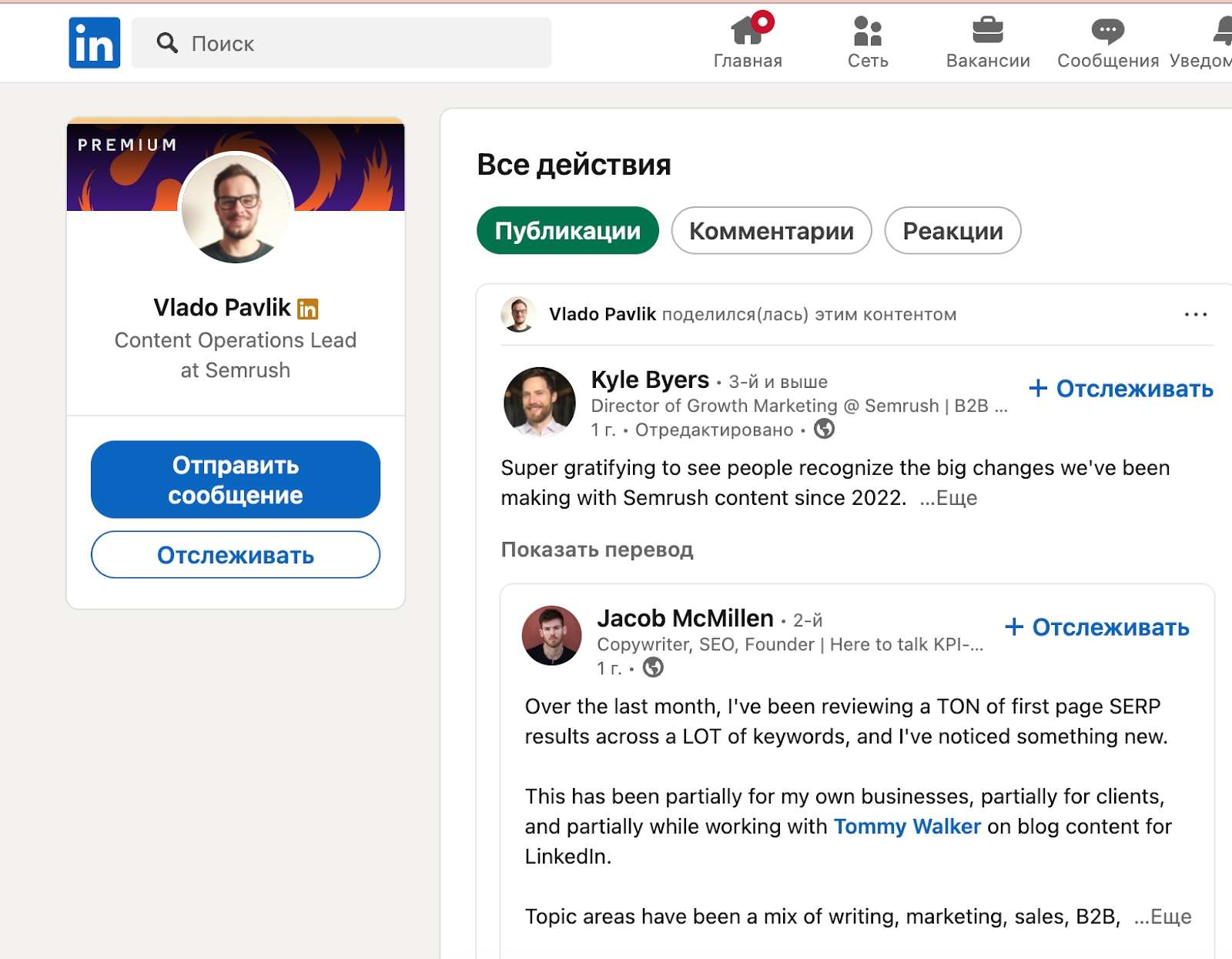Open Vlado Pavlik's large profile photo

coord(236,208)
